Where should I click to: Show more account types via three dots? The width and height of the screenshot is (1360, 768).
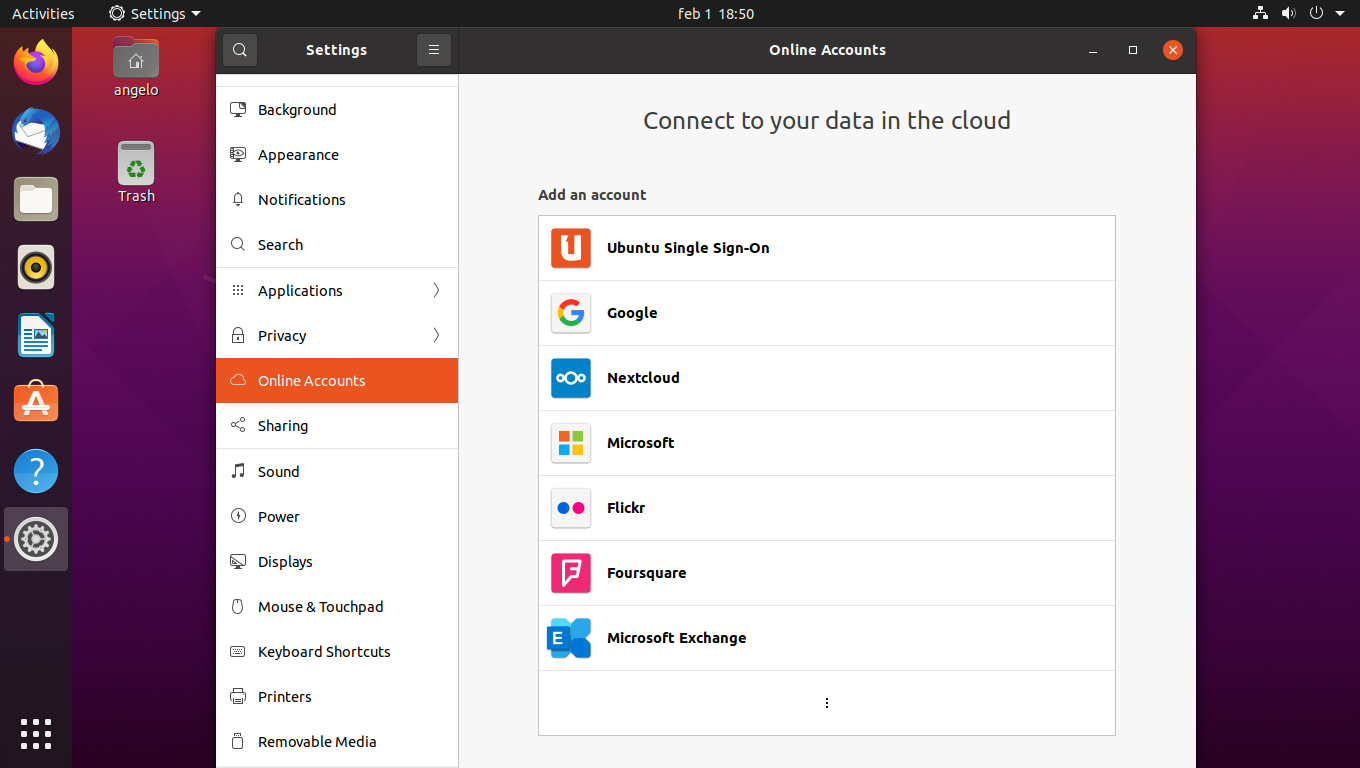point(827,703)
